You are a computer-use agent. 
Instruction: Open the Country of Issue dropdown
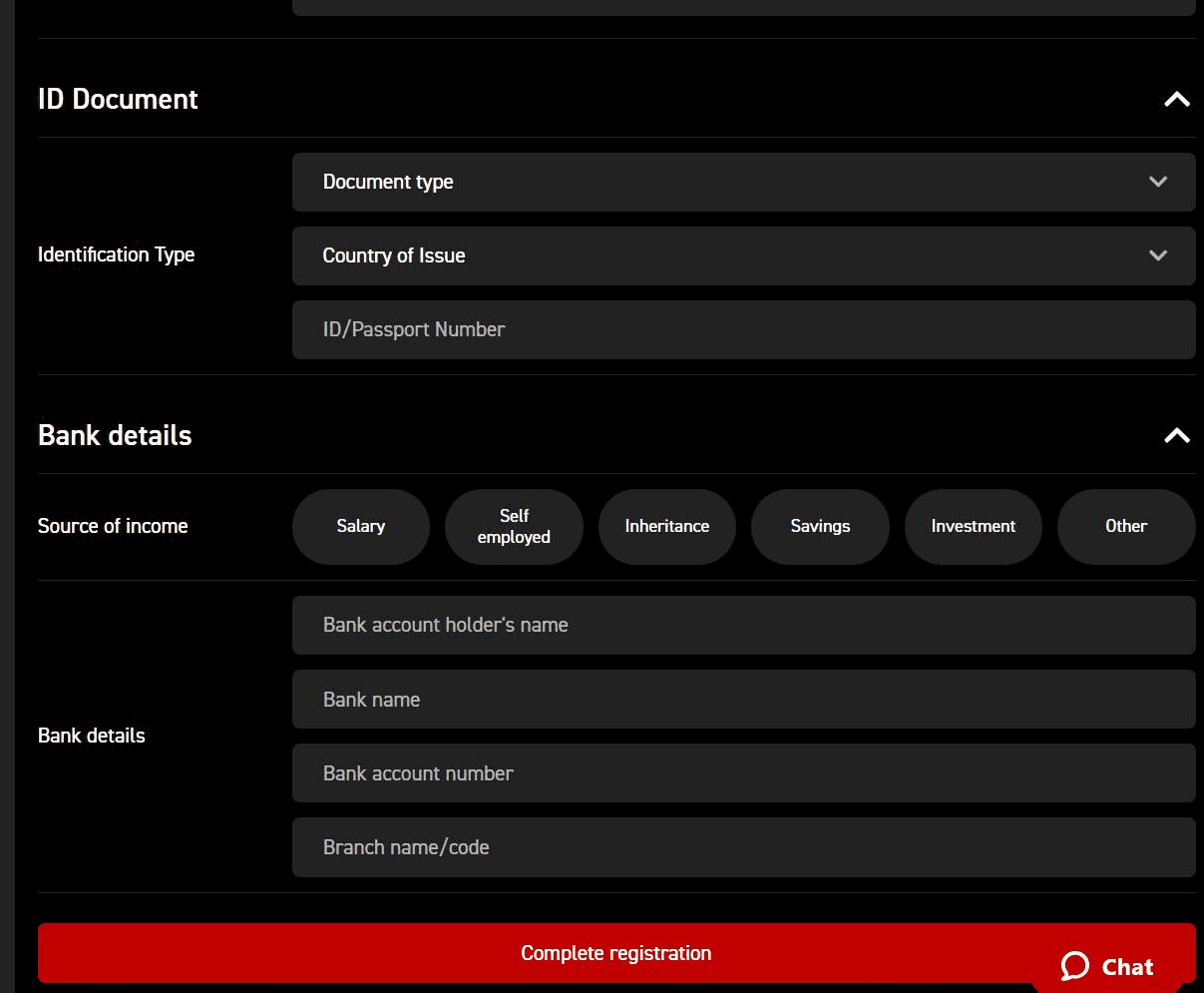point(743,255)
